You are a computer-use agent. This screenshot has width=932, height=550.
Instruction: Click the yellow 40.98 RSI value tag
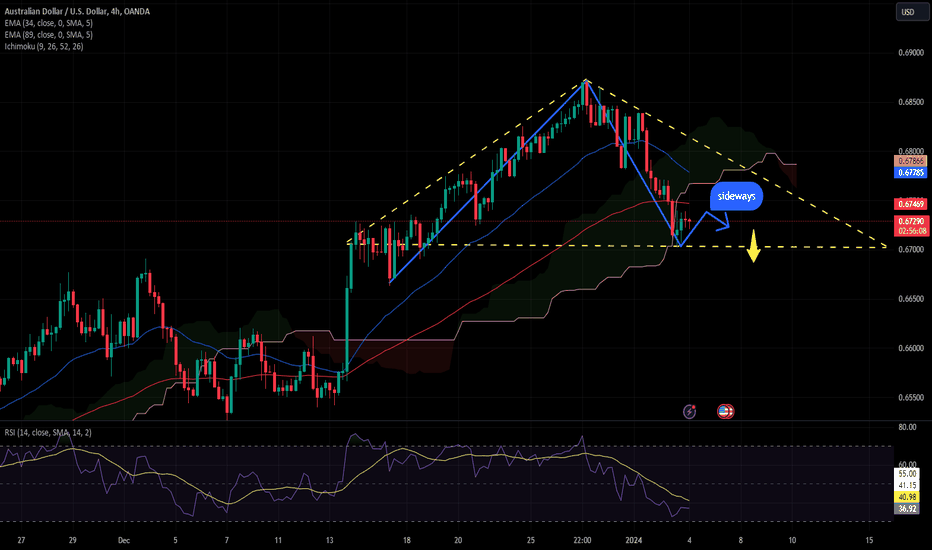pos(907,497)
